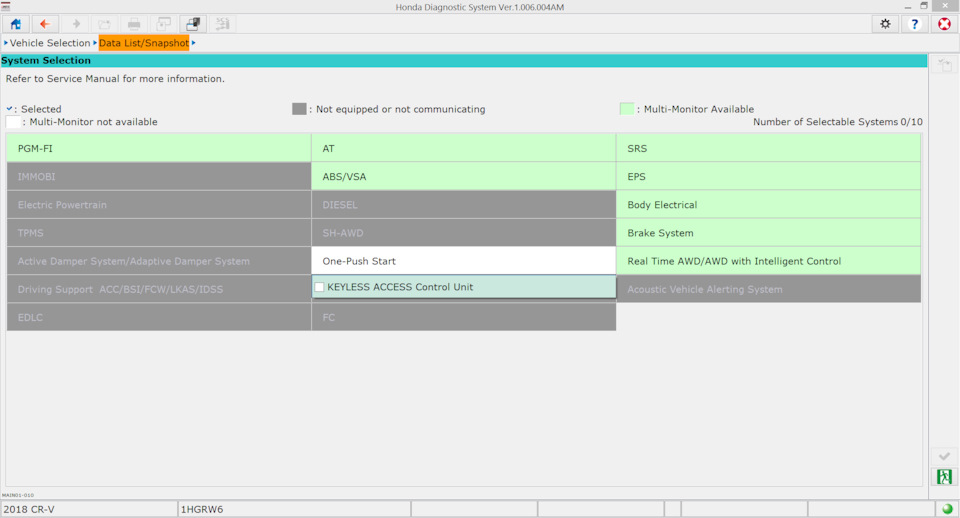
Task: Click the gray Not equipped legend swatch
Action: coord(299,109)
